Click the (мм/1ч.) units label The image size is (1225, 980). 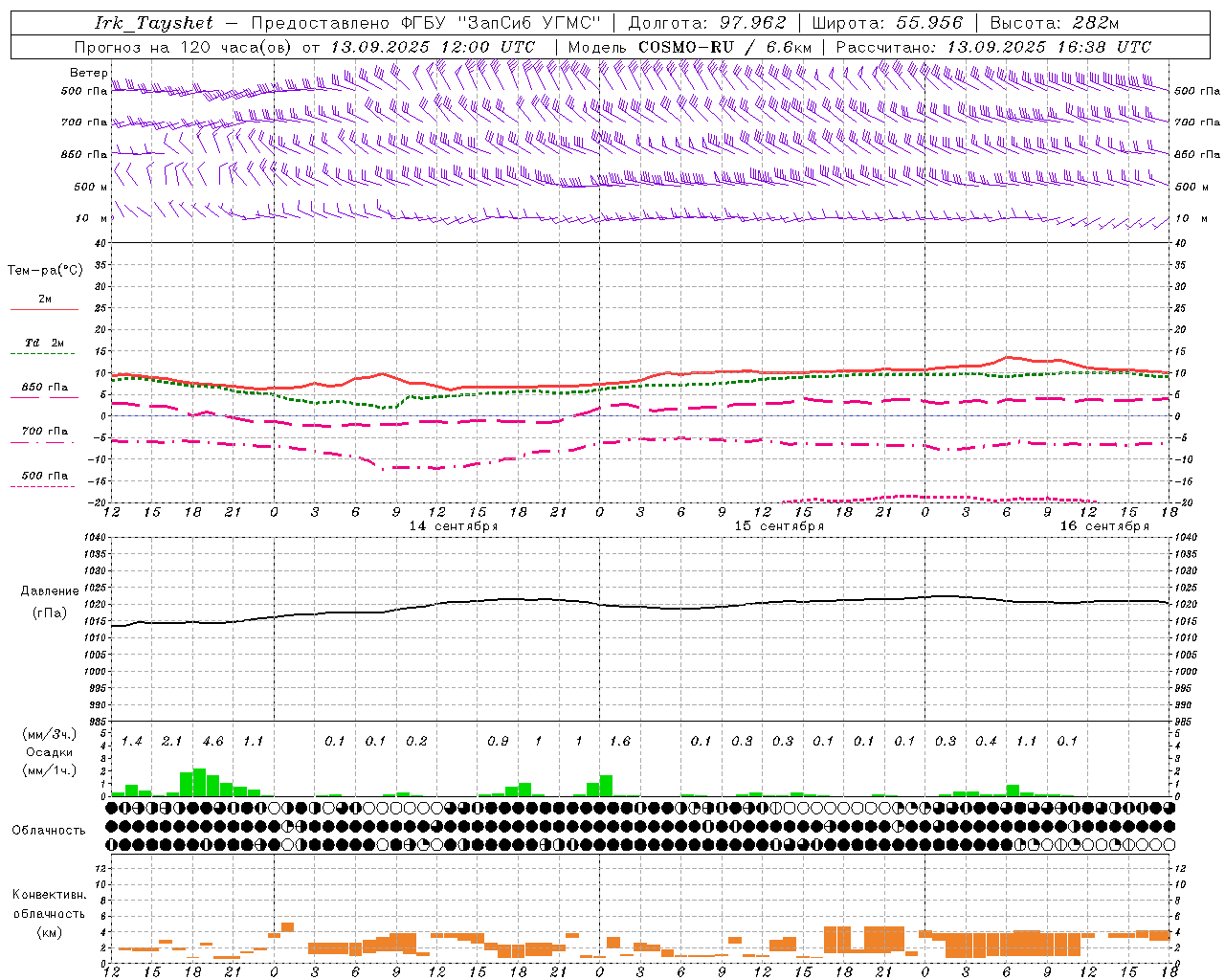(x=50, y=770)
